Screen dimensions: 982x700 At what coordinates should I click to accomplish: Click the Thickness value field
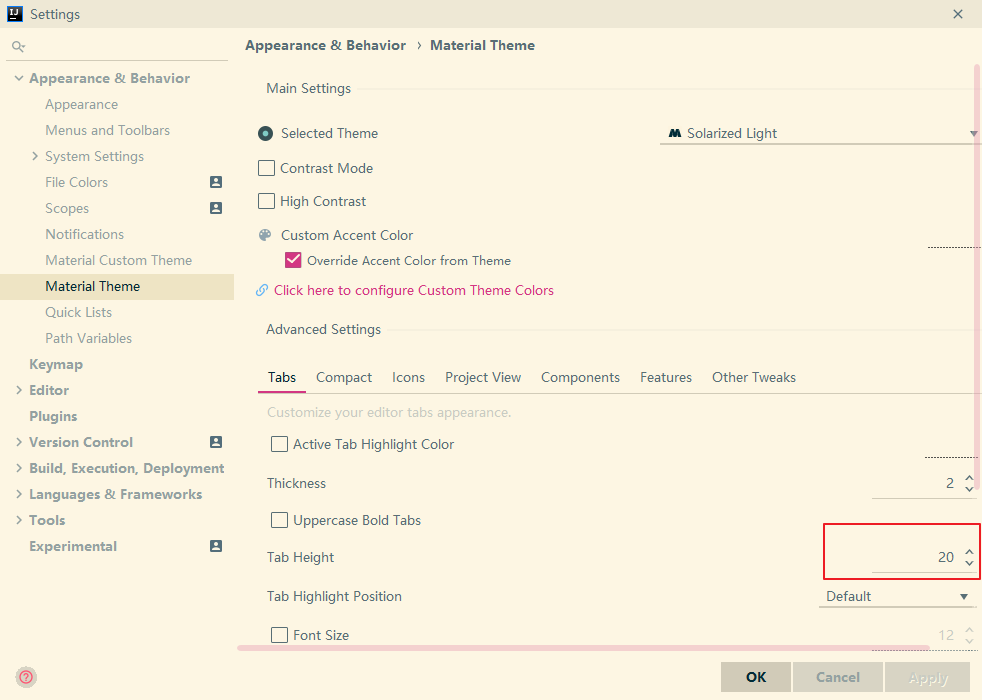(x=916, y=483)
